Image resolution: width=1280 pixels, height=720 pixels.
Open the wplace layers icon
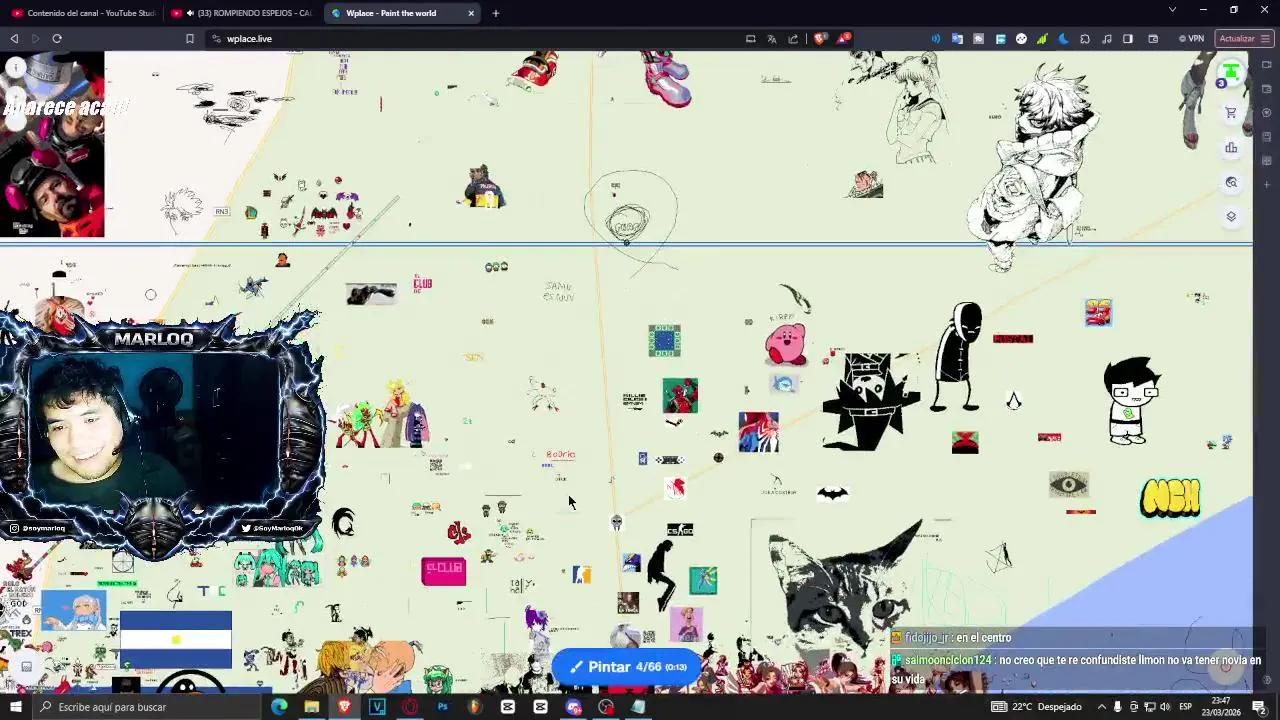point(1231,217)
